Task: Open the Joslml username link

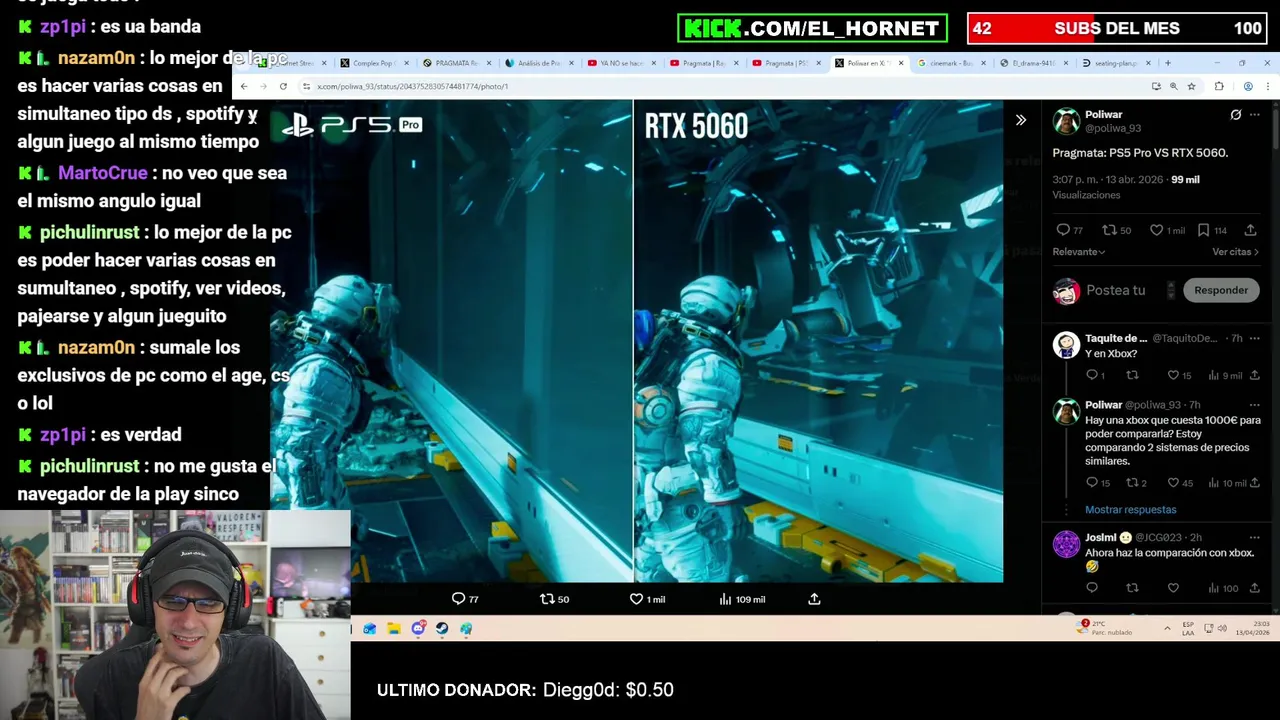Action: point(1101,538)
